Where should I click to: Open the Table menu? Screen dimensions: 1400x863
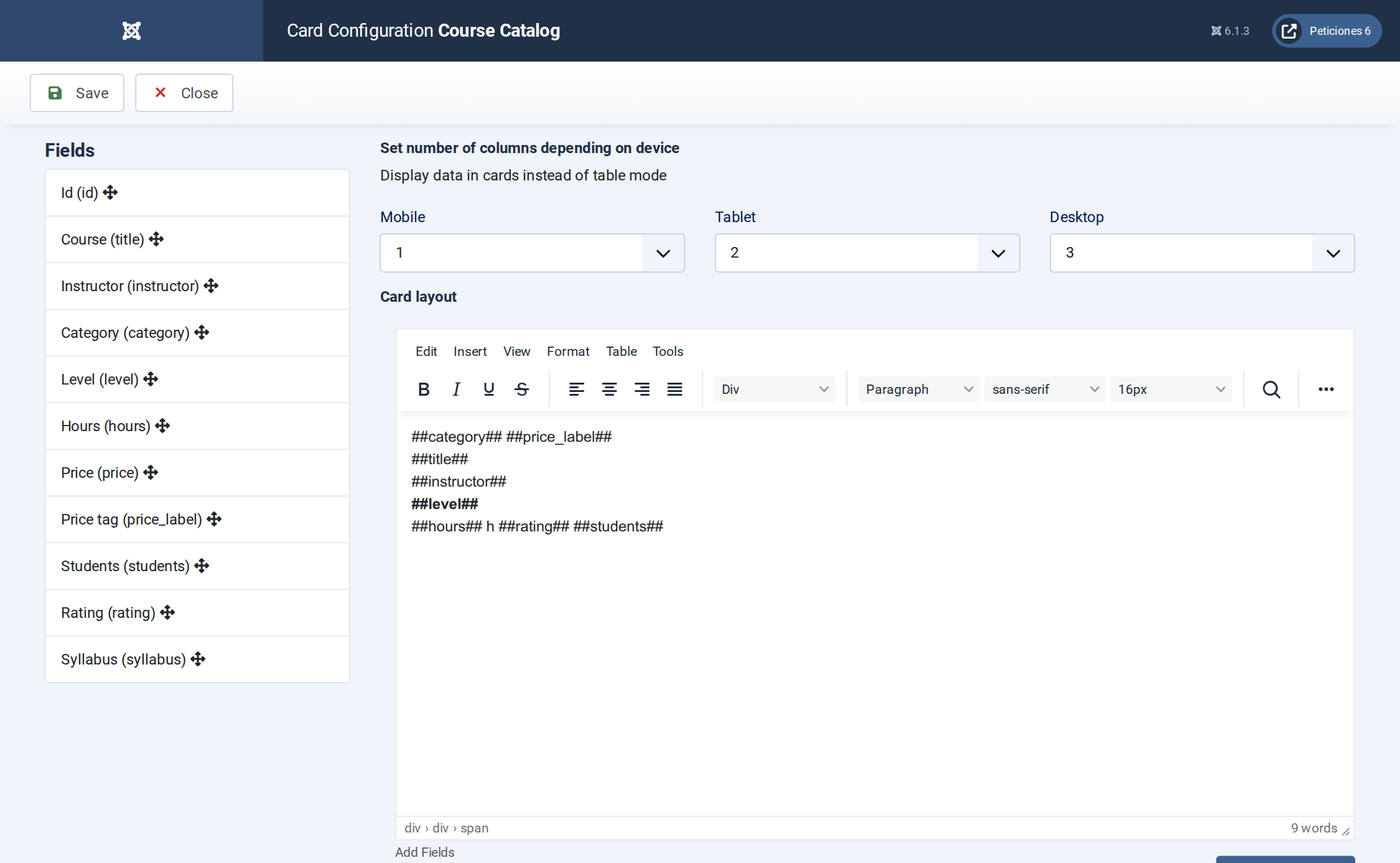point(621,352)
